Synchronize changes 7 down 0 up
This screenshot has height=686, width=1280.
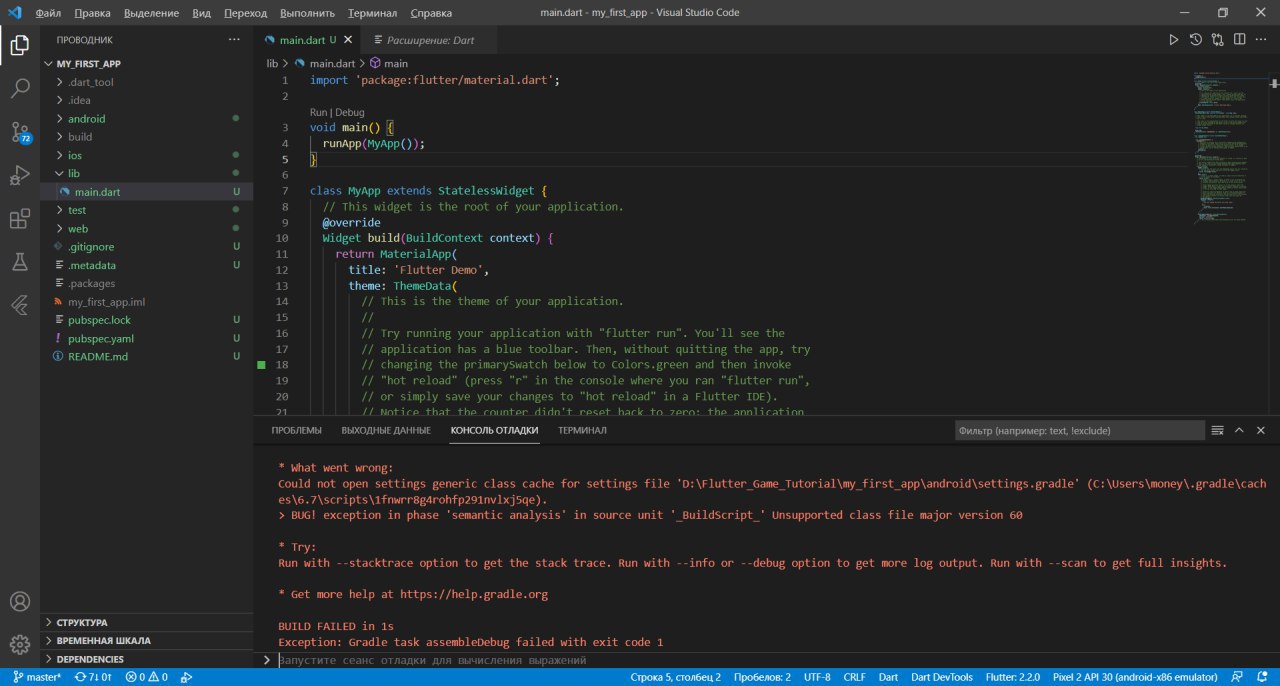coord(94,677)
